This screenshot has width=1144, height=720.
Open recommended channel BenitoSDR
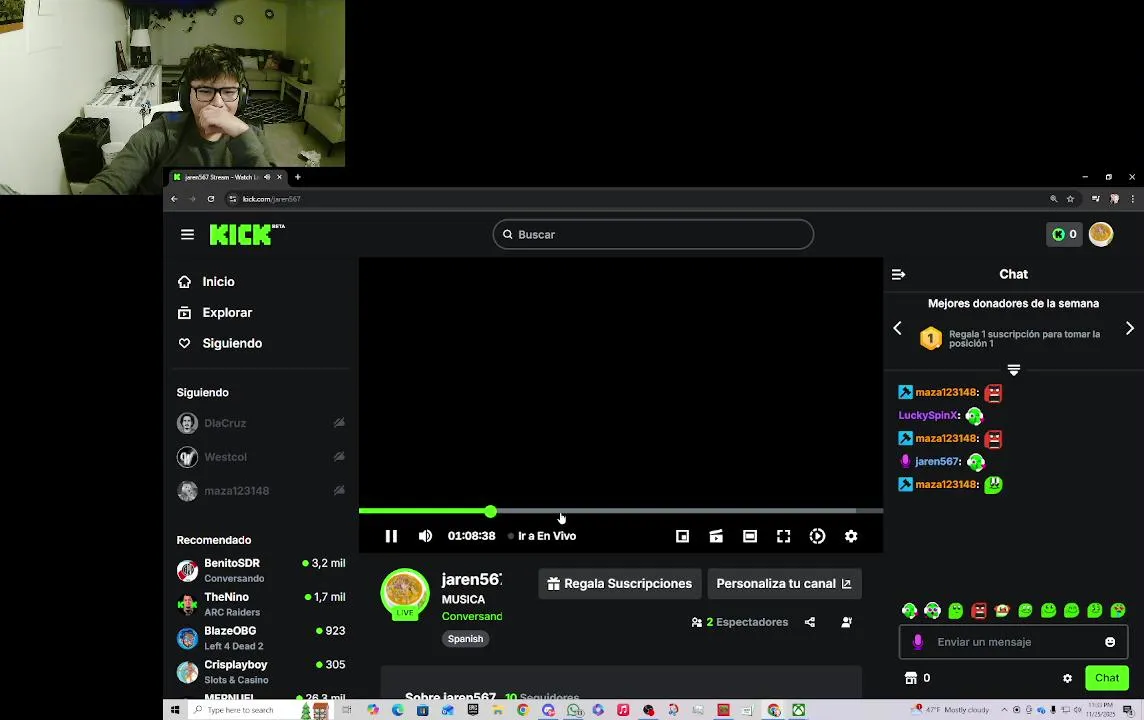(260, 570)
